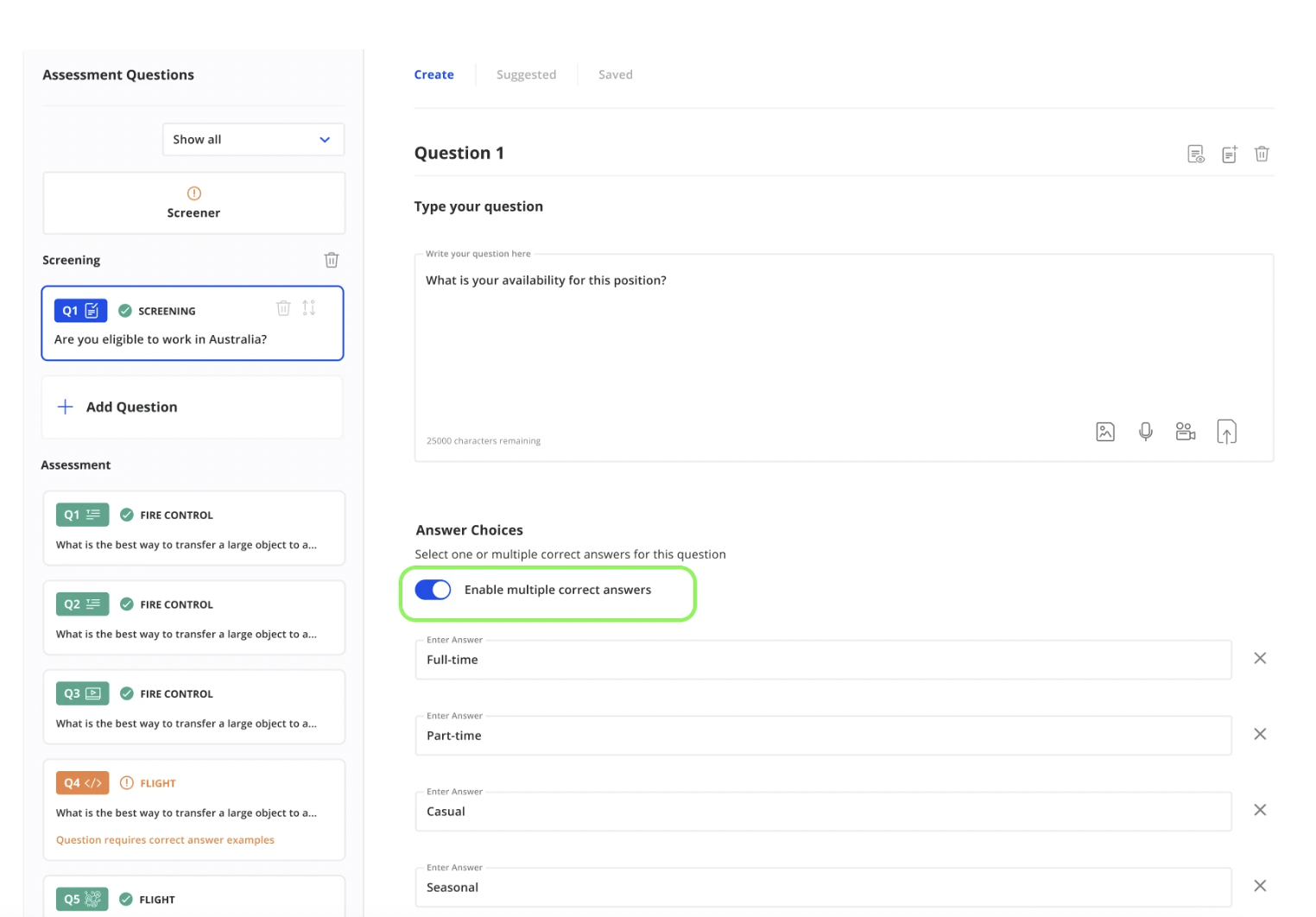Screen dimensions: 1316x917
Task: Click the Screener alert icon
Action: pos(193,193)
